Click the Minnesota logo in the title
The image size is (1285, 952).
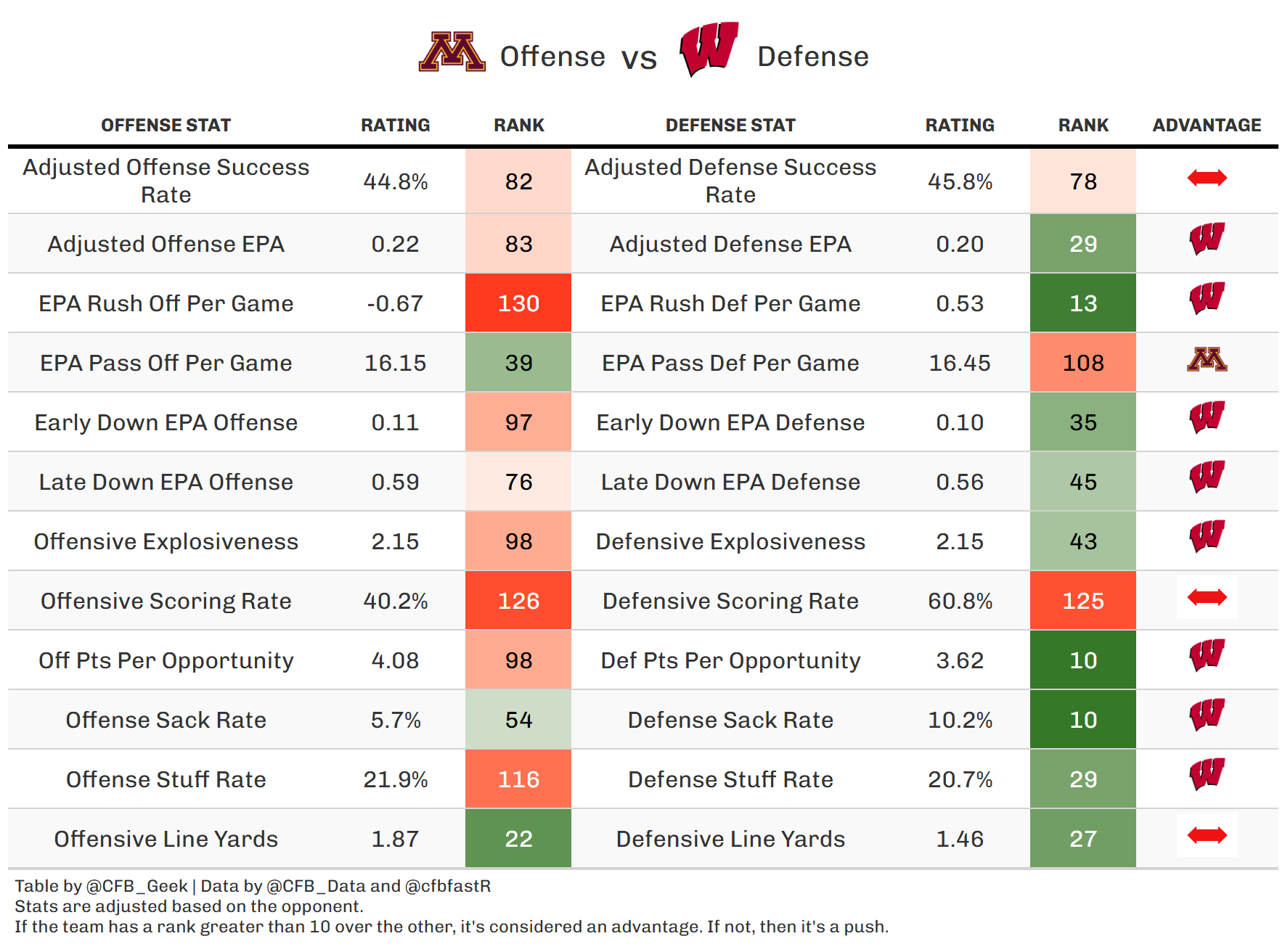point(452,52)
